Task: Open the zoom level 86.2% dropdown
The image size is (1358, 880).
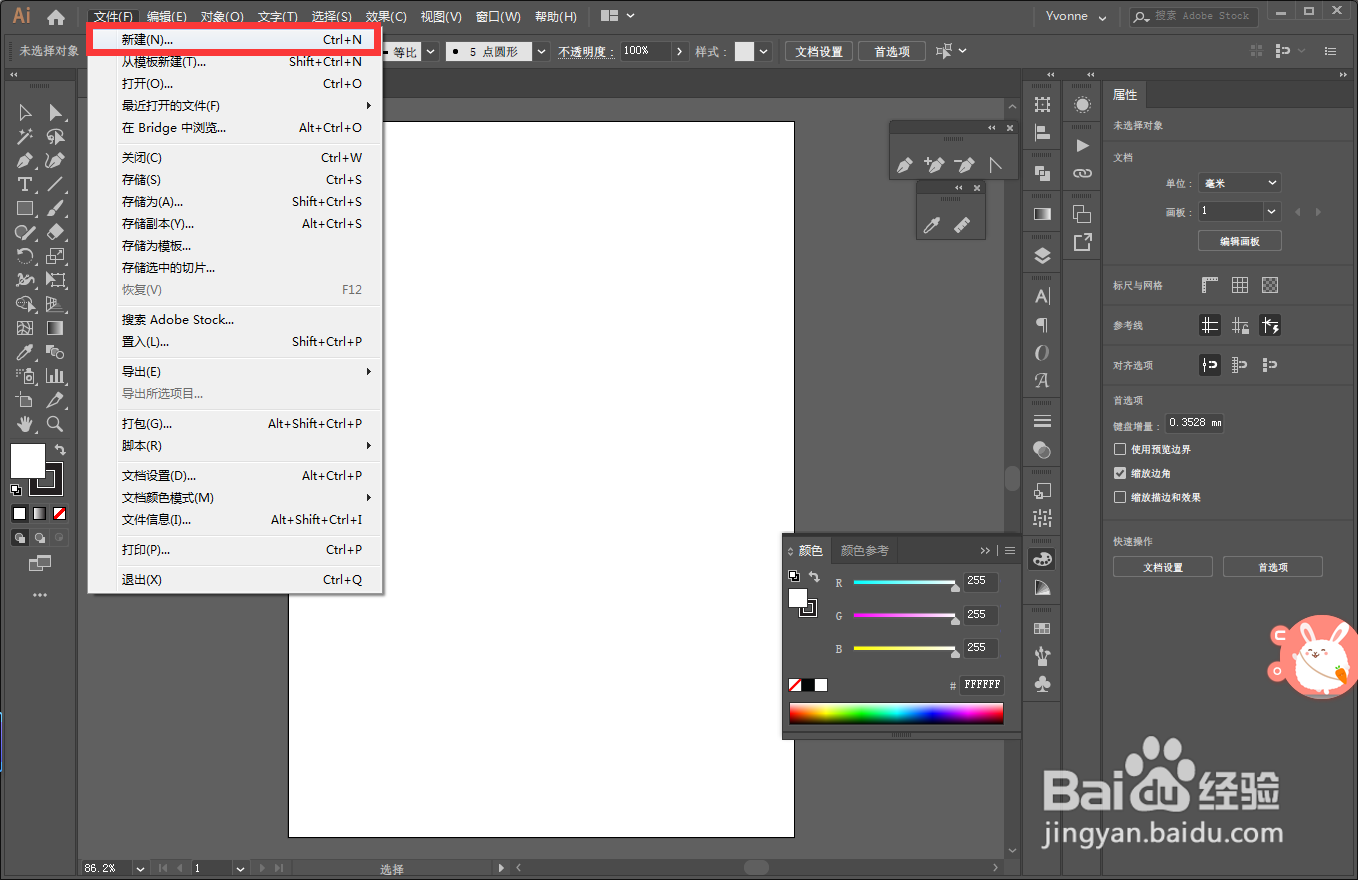Action: [x=140, y=868]
